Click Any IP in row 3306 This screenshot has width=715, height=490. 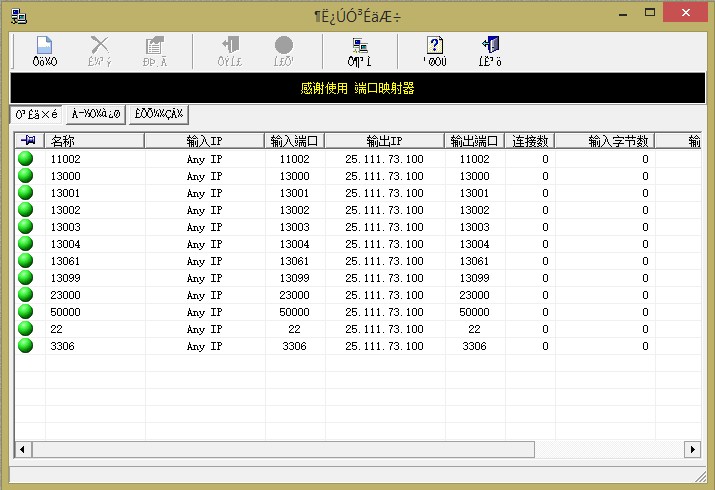pos(204,346)
